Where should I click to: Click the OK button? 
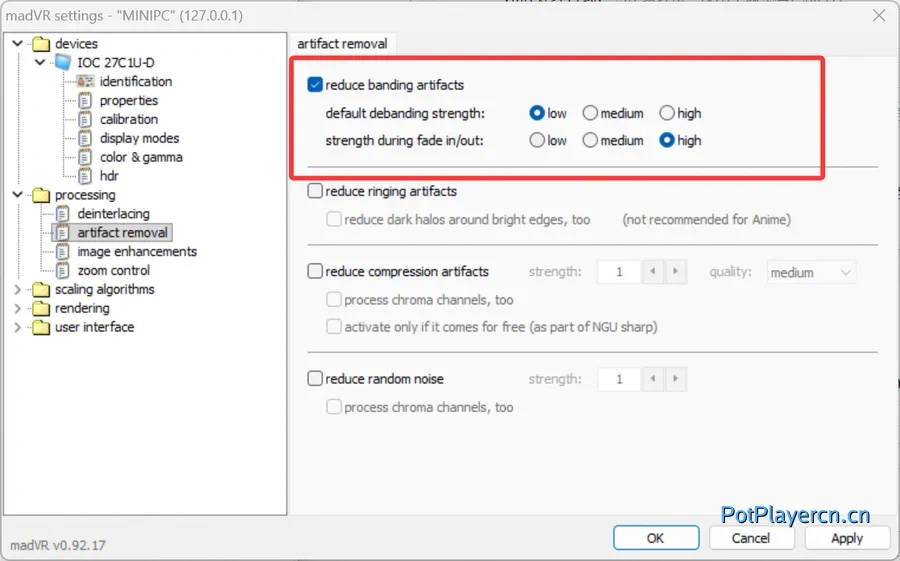tap(655, 538)
